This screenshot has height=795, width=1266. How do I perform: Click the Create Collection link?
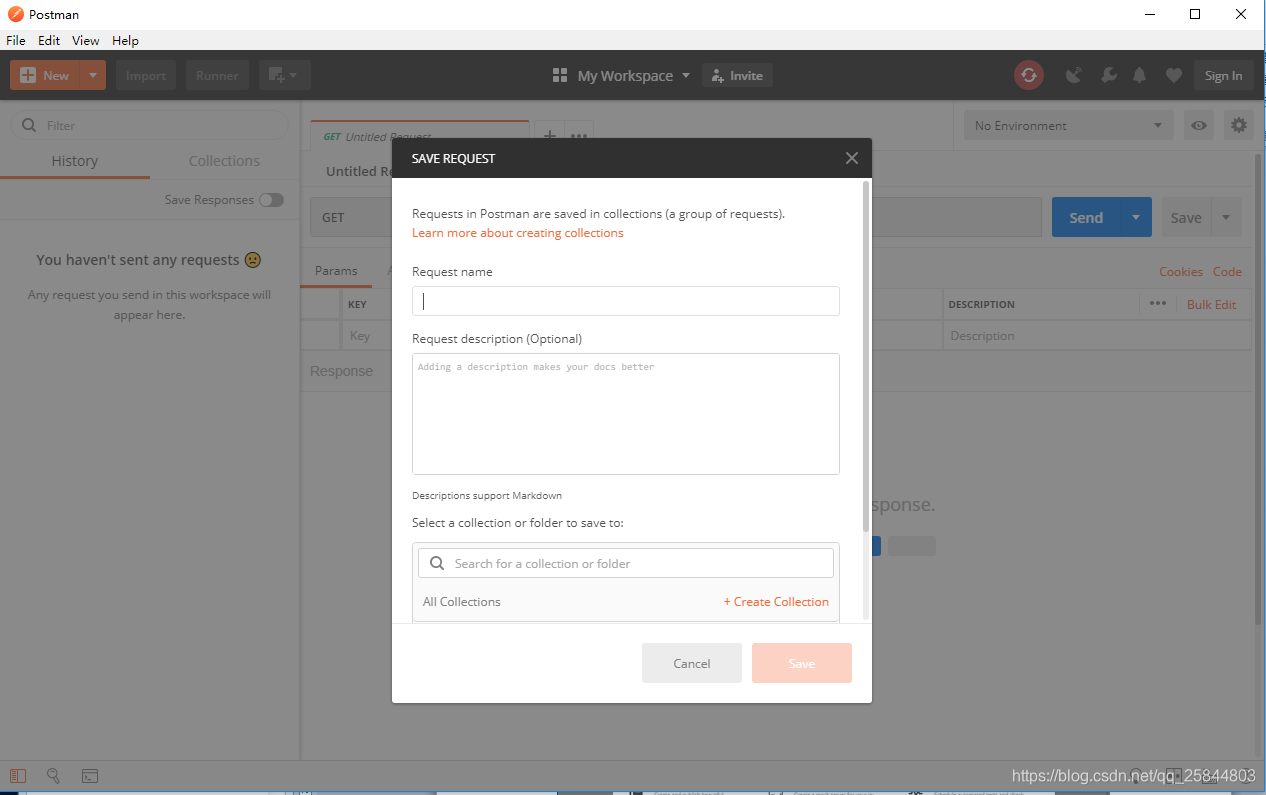[x=776, y=602]
